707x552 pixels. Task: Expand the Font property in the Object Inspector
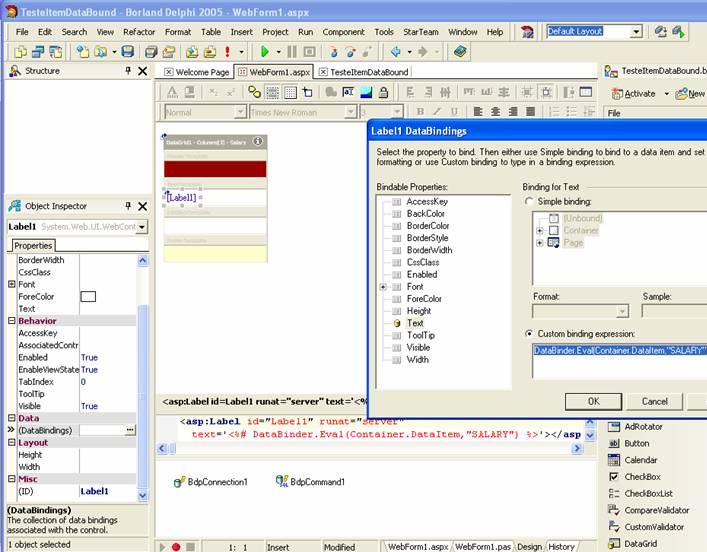[12, 284]
